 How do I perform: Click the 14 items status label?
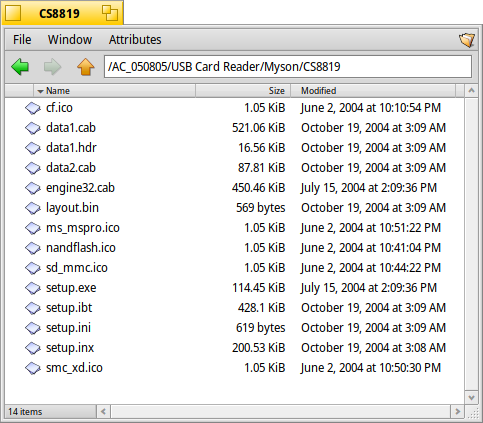(25, 412)
